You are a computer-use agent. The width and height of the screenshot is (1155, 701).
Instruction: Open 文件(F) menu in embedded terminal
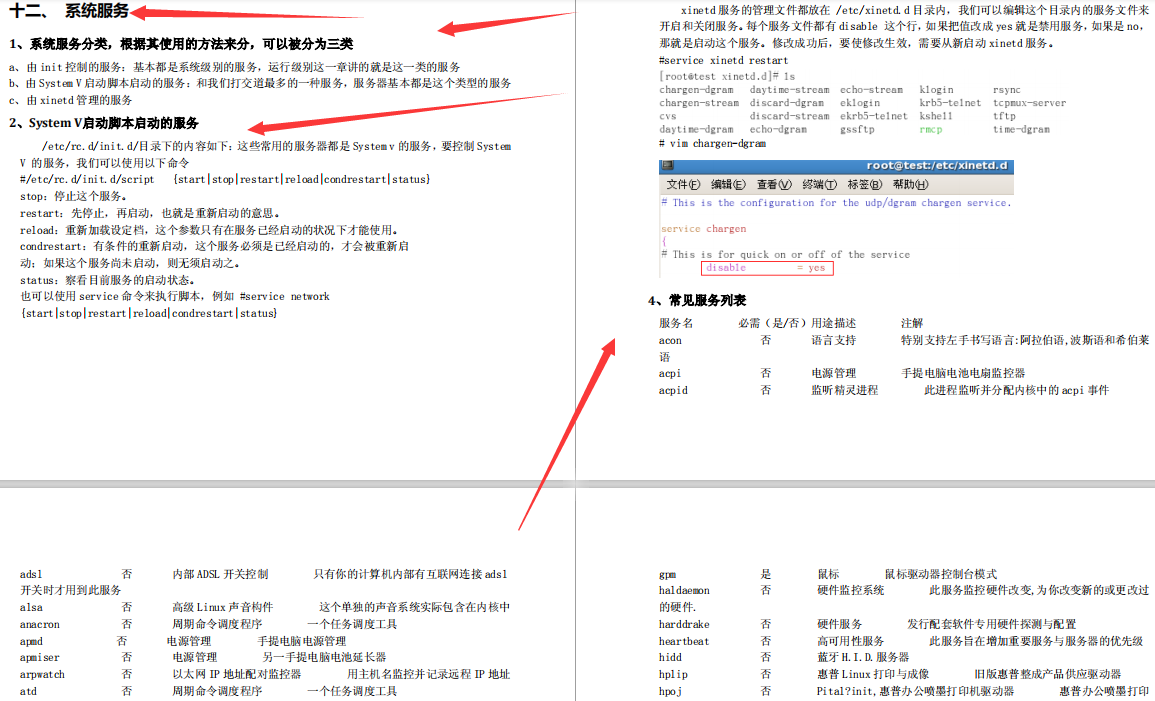point(683,184)
